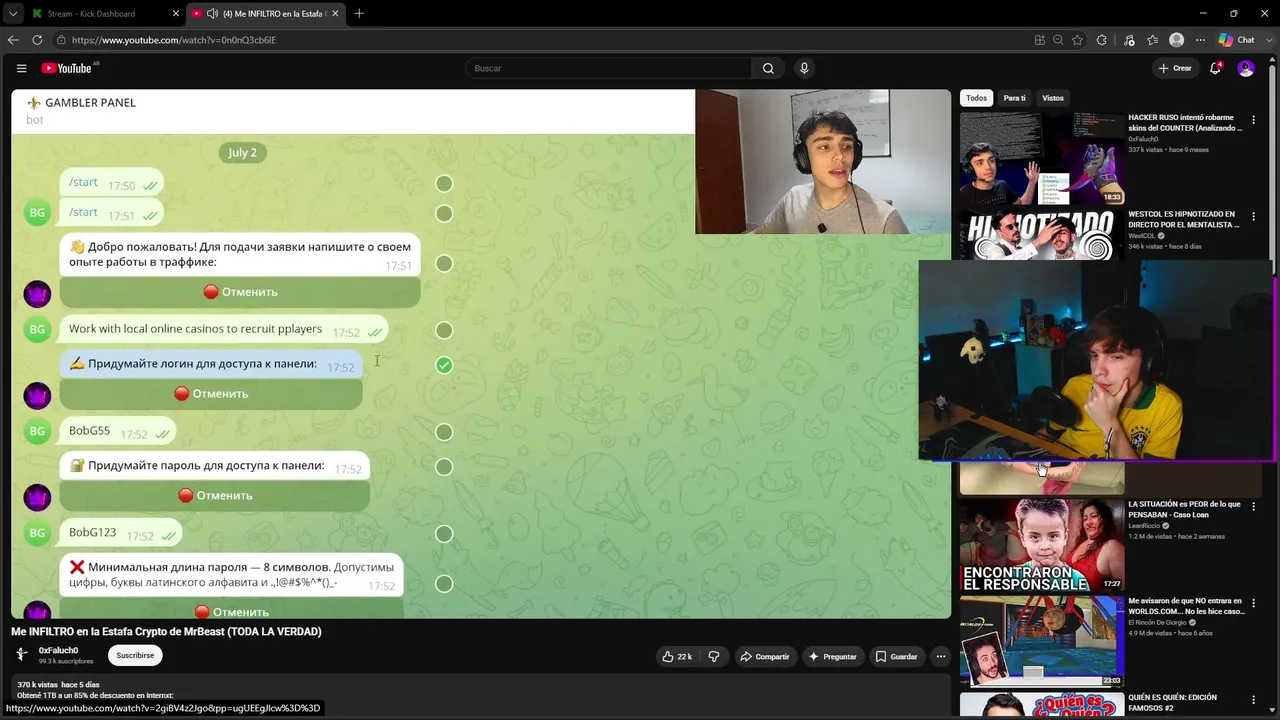1280x720 pixels.
Task: Click the Suscribirse button
Action: 135,656
